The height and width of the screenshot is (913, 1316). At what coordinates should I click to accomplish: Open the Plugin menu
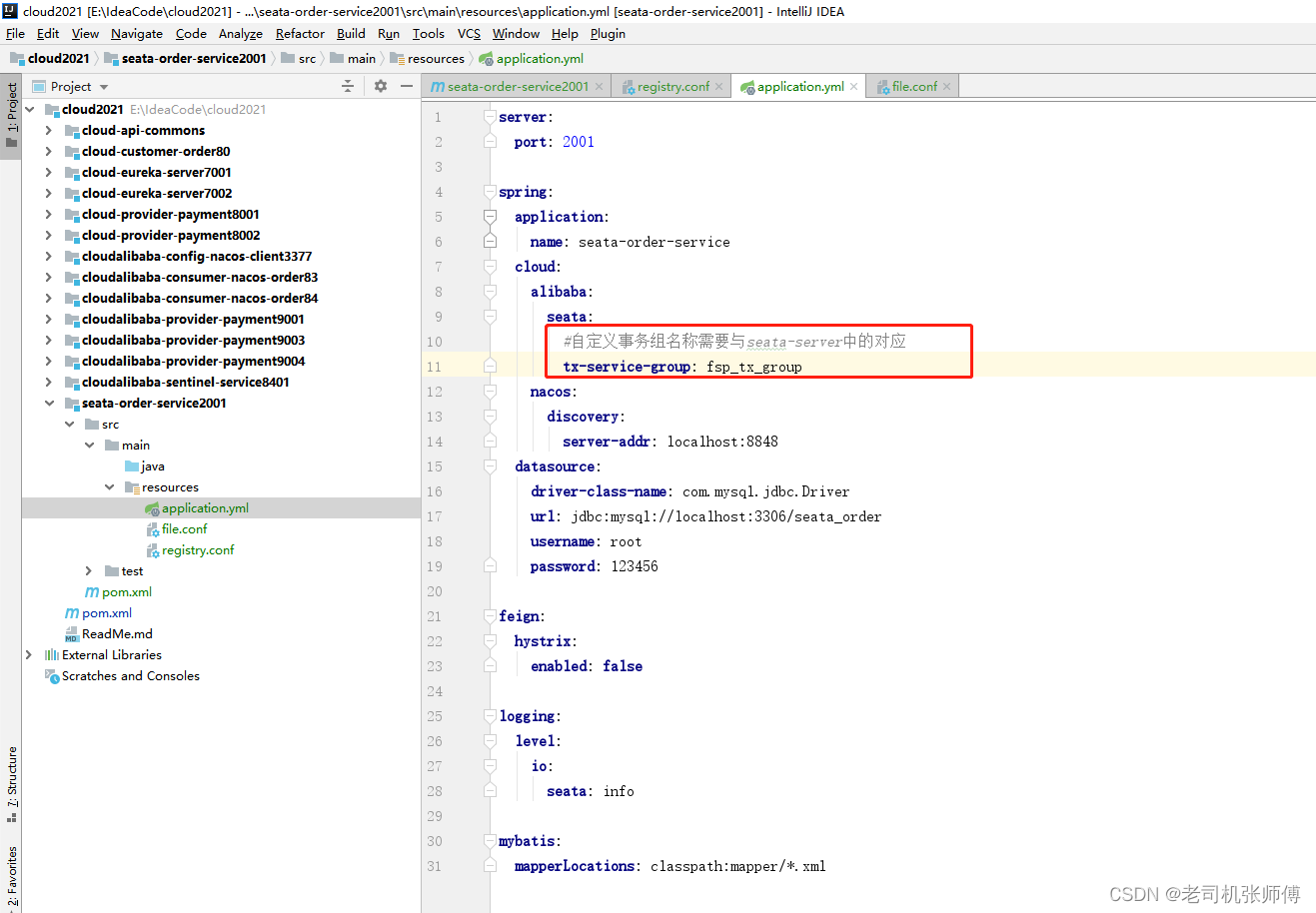(x=608, y=33)
